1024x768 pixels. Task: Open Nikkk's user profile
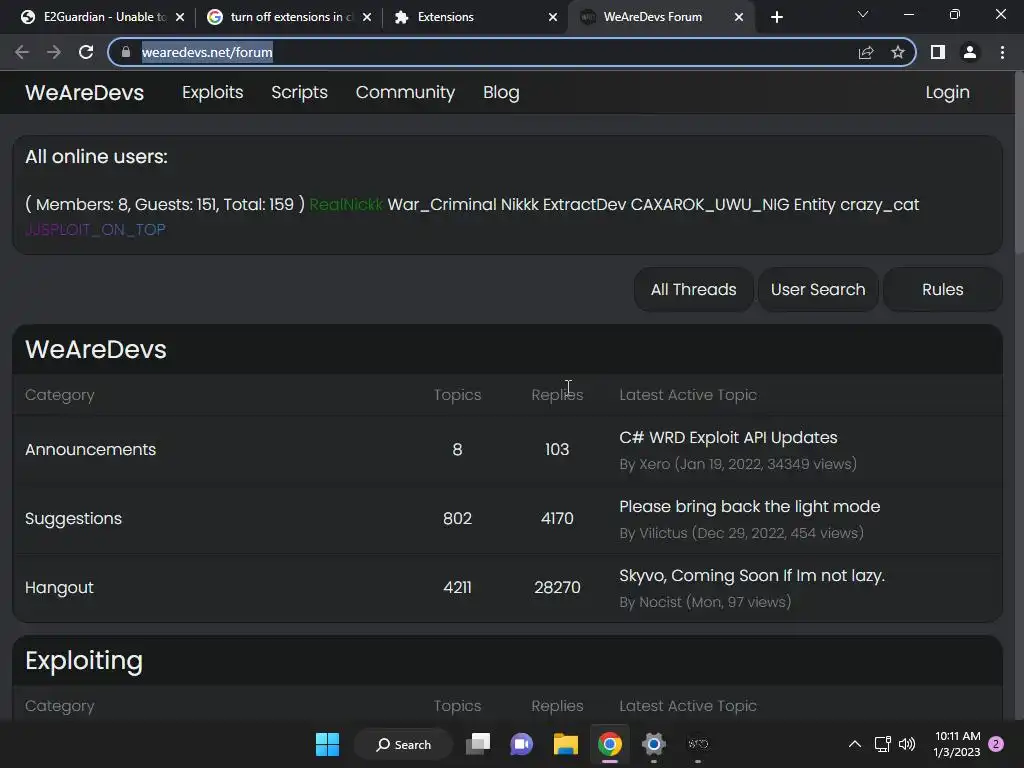519,204
